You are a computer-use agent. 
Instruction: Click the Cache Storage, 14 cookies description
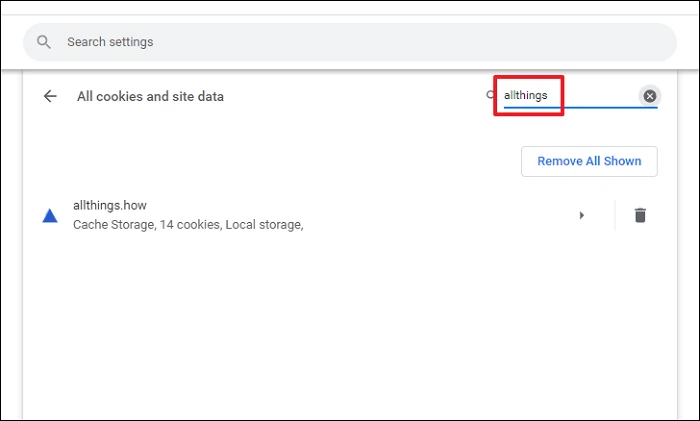click(188, 225)
